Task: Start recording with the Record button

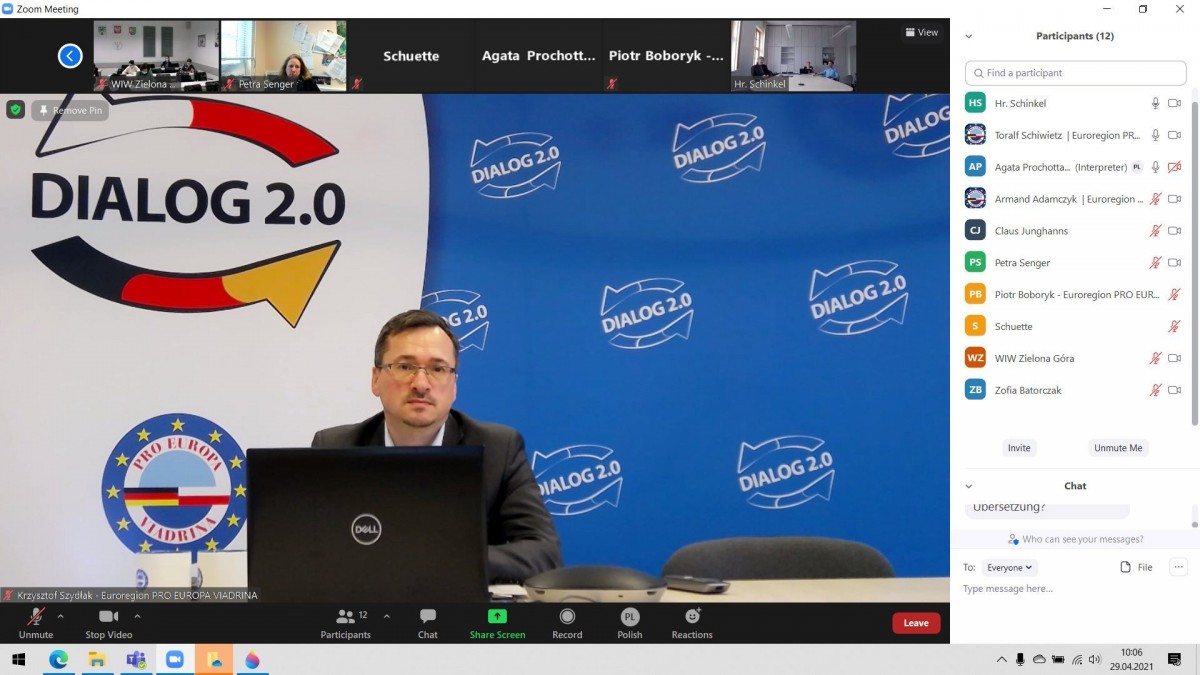Action: click(567, 623)
